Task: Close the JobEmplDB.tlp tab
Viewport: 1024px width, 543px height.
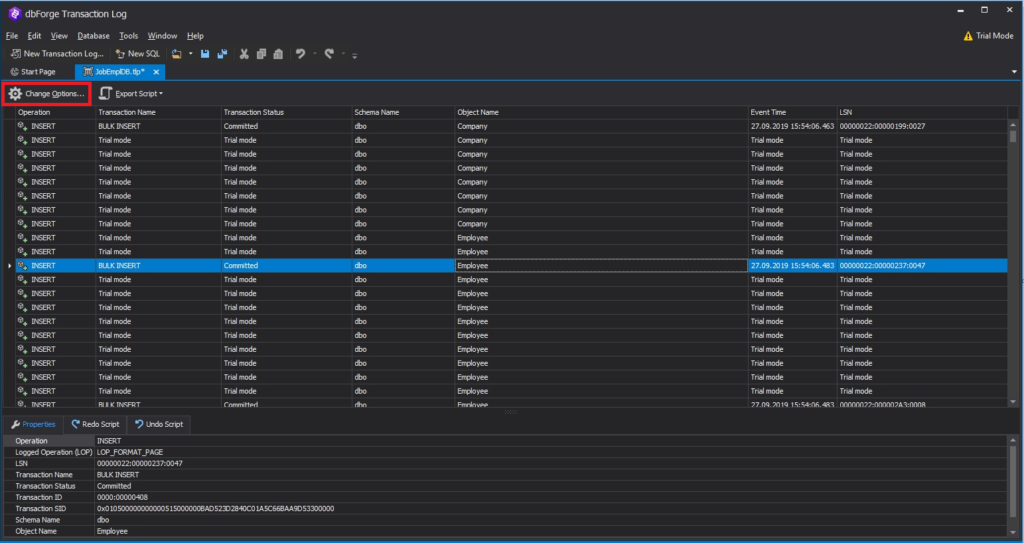Action: coord(156,72)
